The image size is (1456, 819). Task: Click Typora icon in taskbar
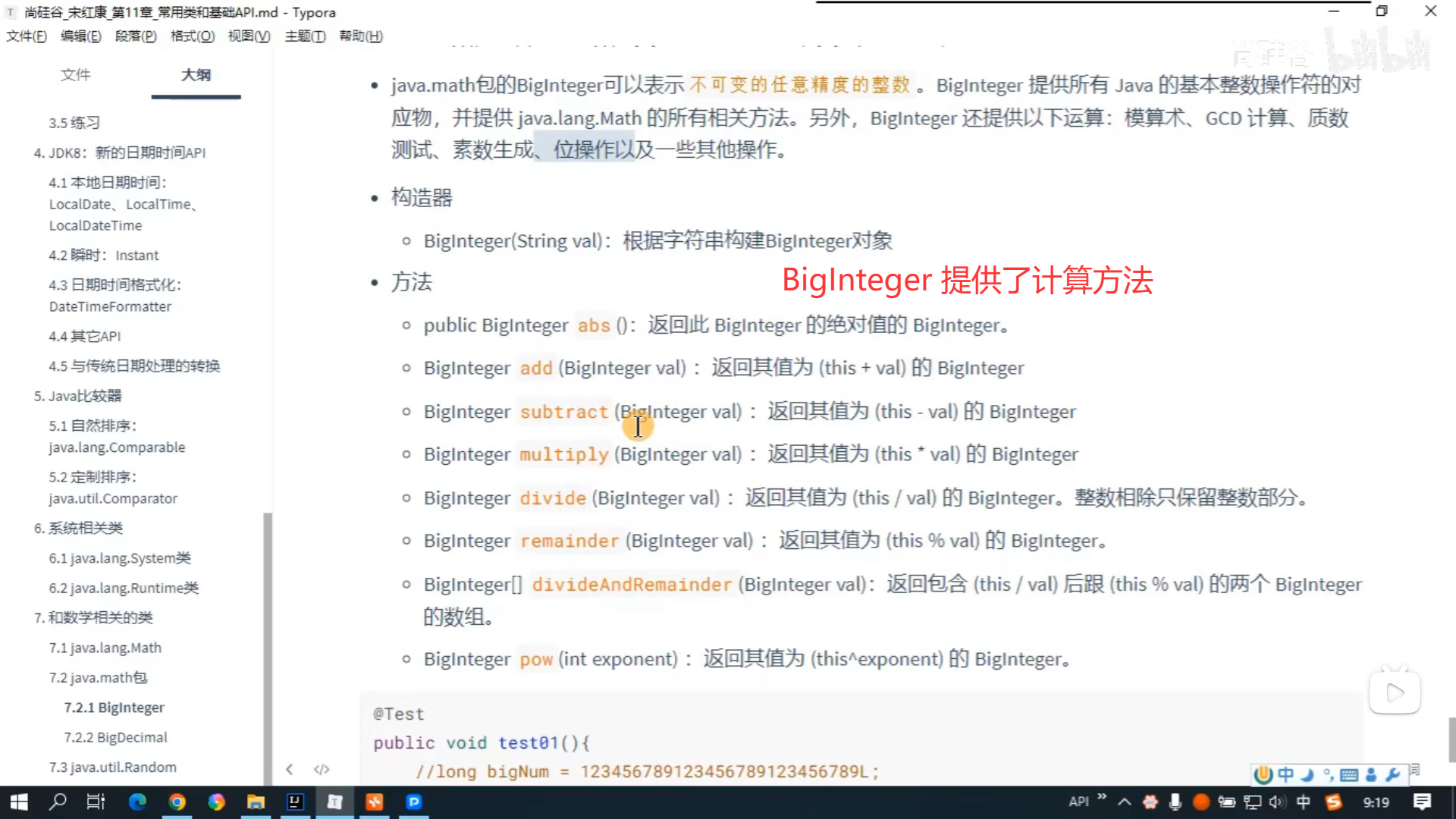click(x=334, y=802)
